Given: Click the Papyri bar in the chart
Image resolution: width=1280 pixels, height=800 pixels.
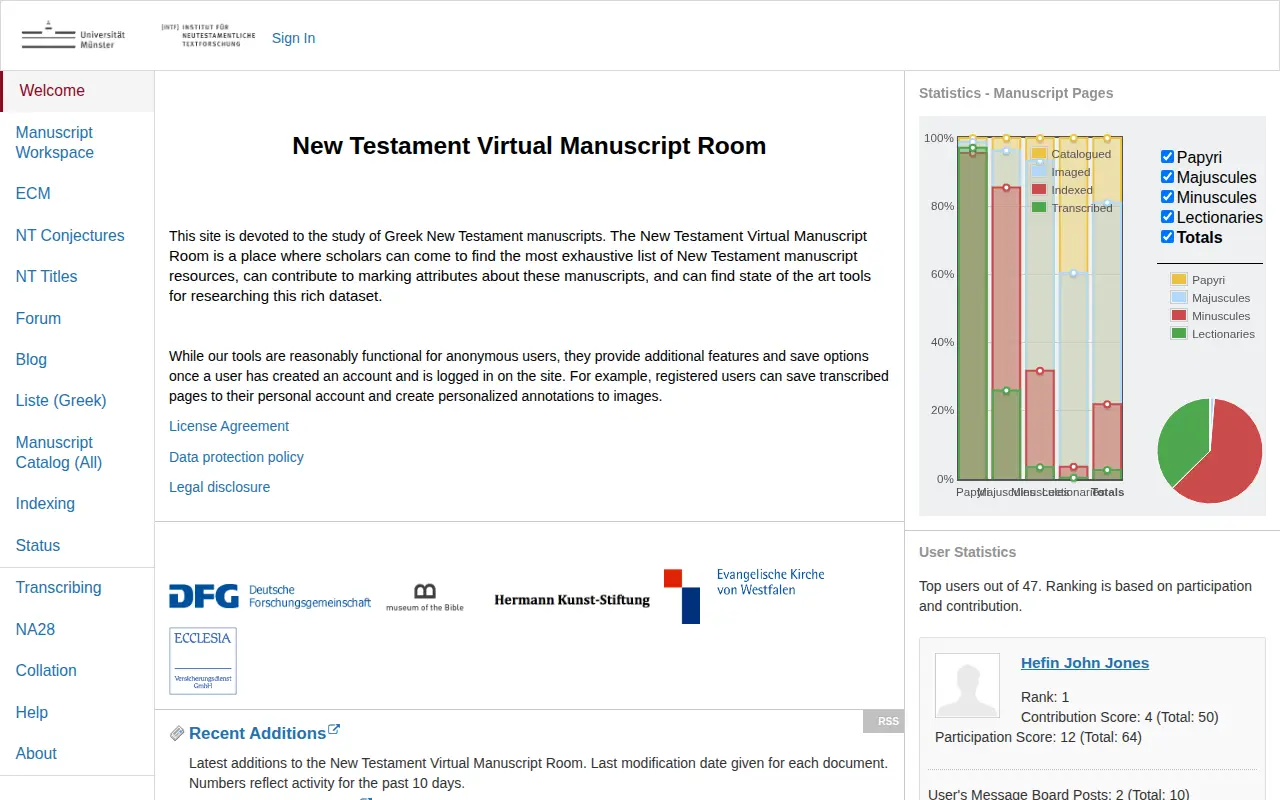Looking at the screenshot, I should click(x=972, y=310).
